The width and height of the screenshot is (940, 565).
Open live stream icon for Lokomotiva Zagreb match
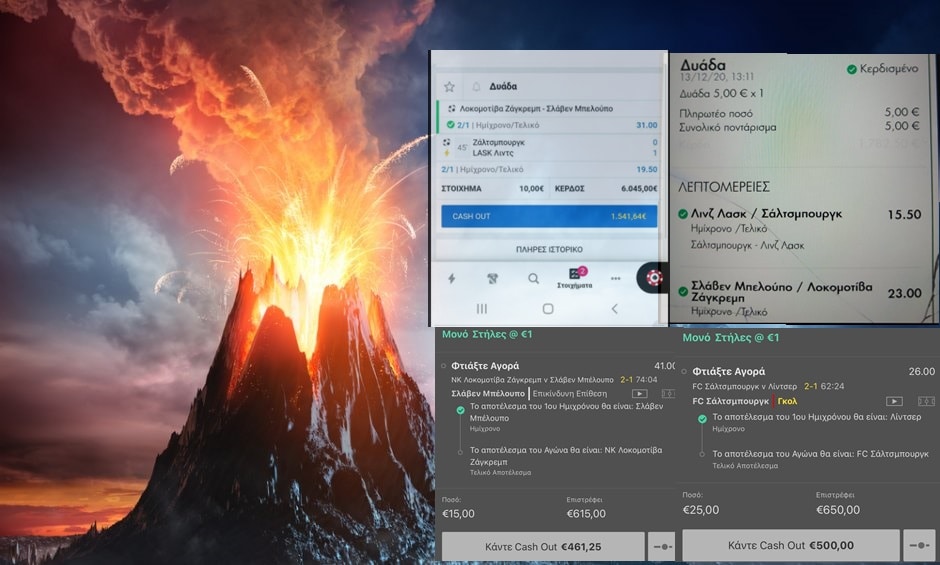point(639,394)
